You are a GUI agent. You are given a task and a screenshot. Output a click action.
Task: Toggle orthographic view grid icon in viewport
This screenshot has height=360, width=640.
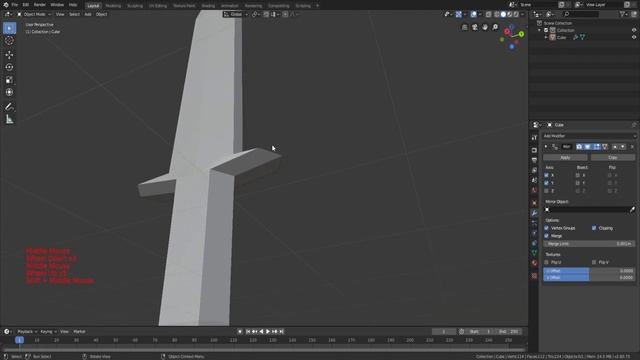coord(464,27)
